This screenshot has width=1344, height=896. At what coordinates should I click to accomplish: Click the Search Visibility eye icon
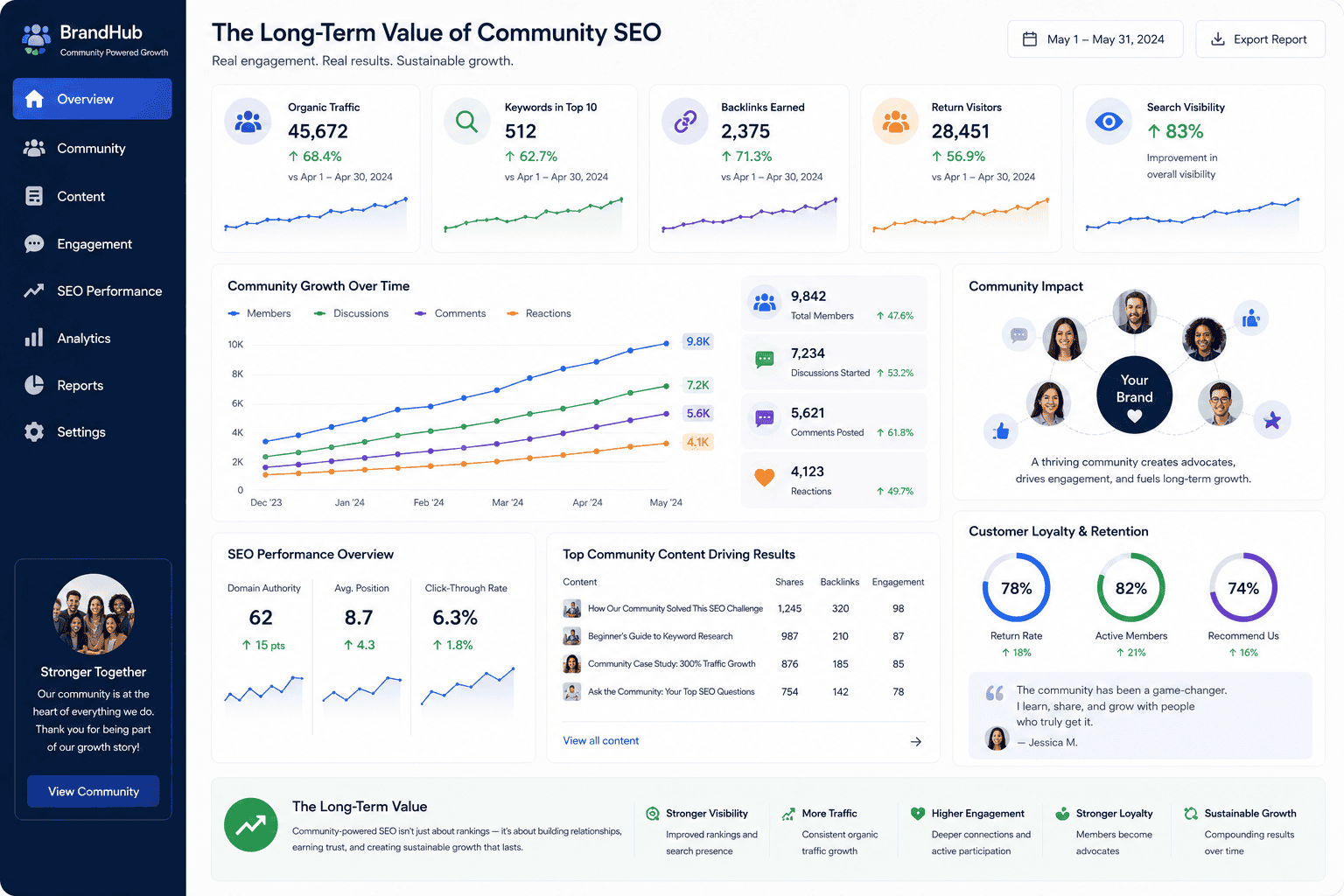(x=1109, y=122)
